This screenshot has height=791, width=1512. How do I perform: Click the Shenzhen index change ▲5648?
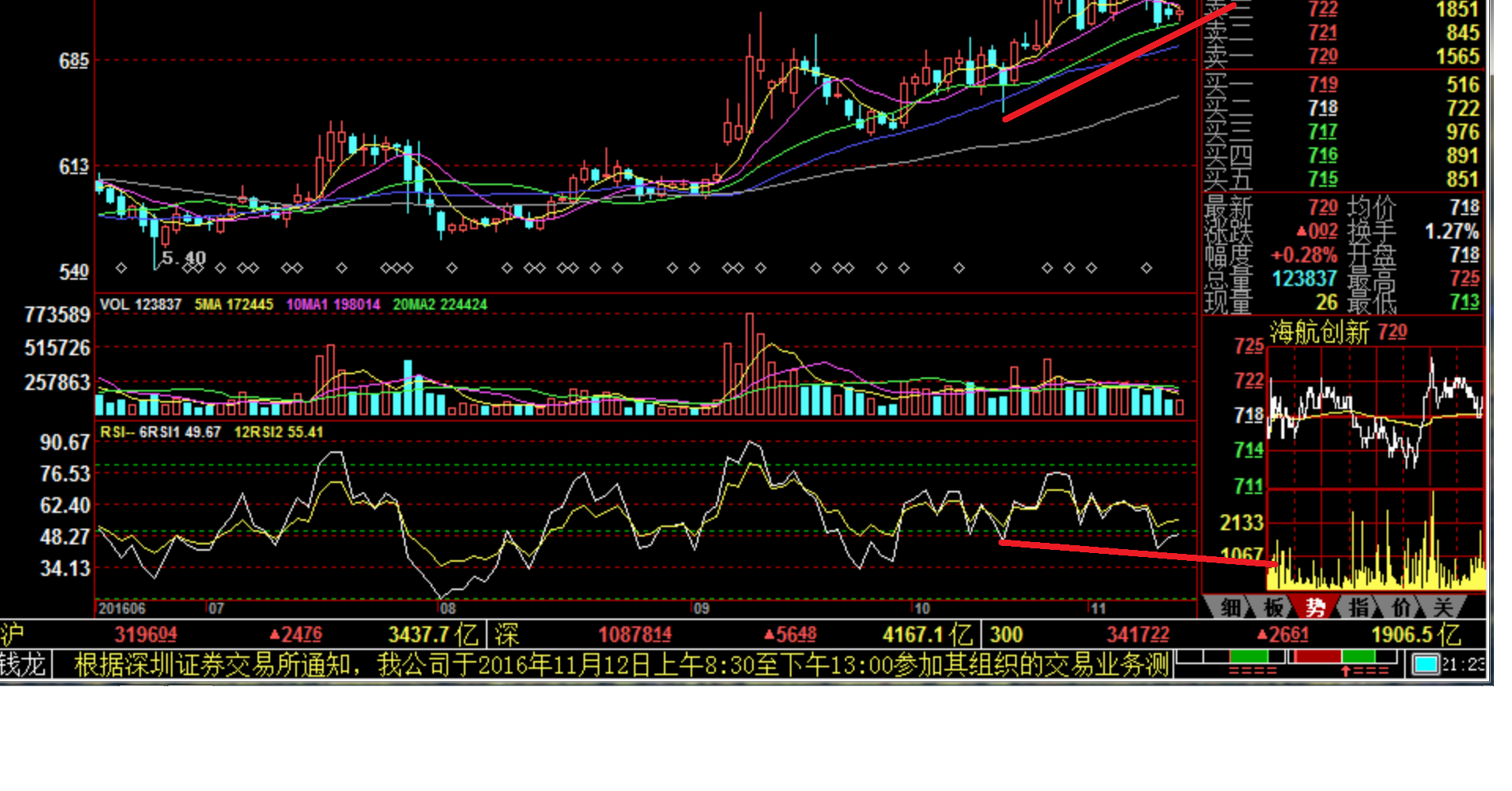pos(790,634)
